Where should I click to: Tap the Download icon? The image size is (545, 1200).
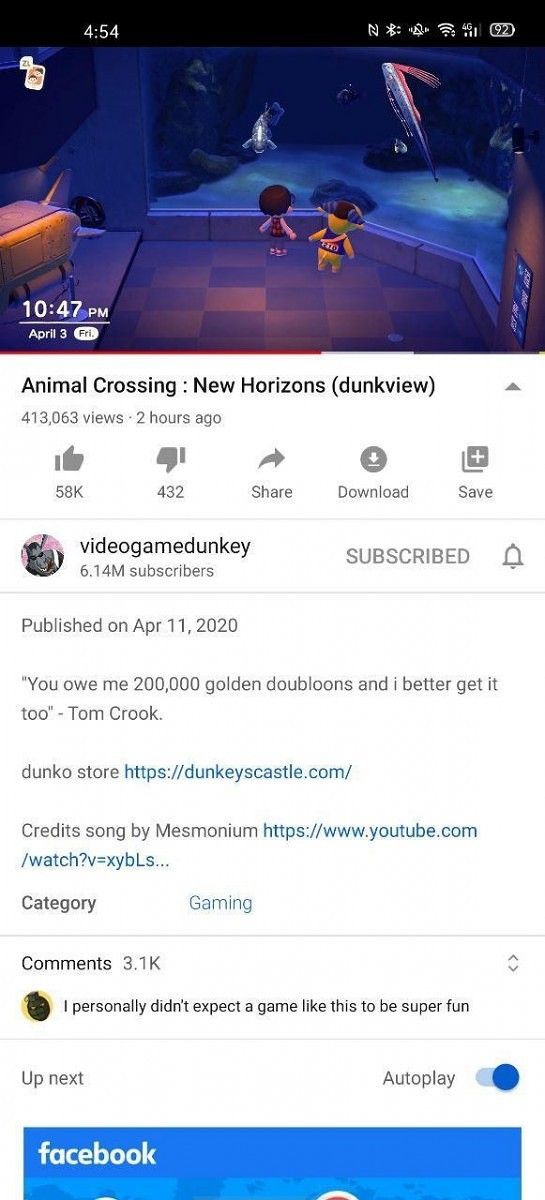click(373, 460)
